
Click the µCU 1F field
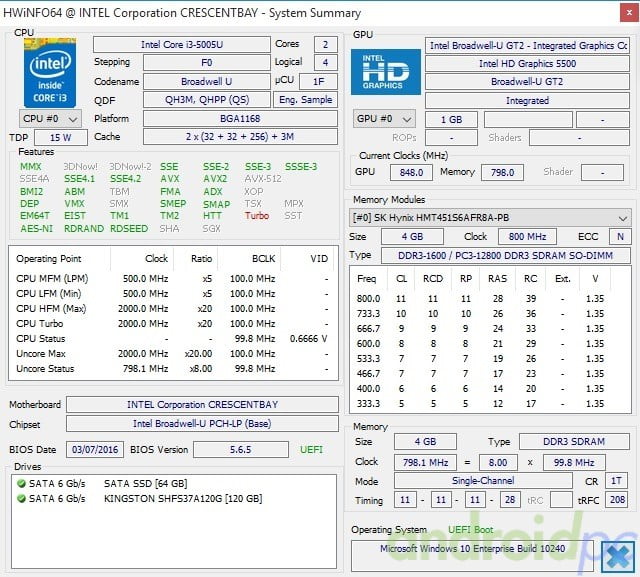[x=318, y=81]
